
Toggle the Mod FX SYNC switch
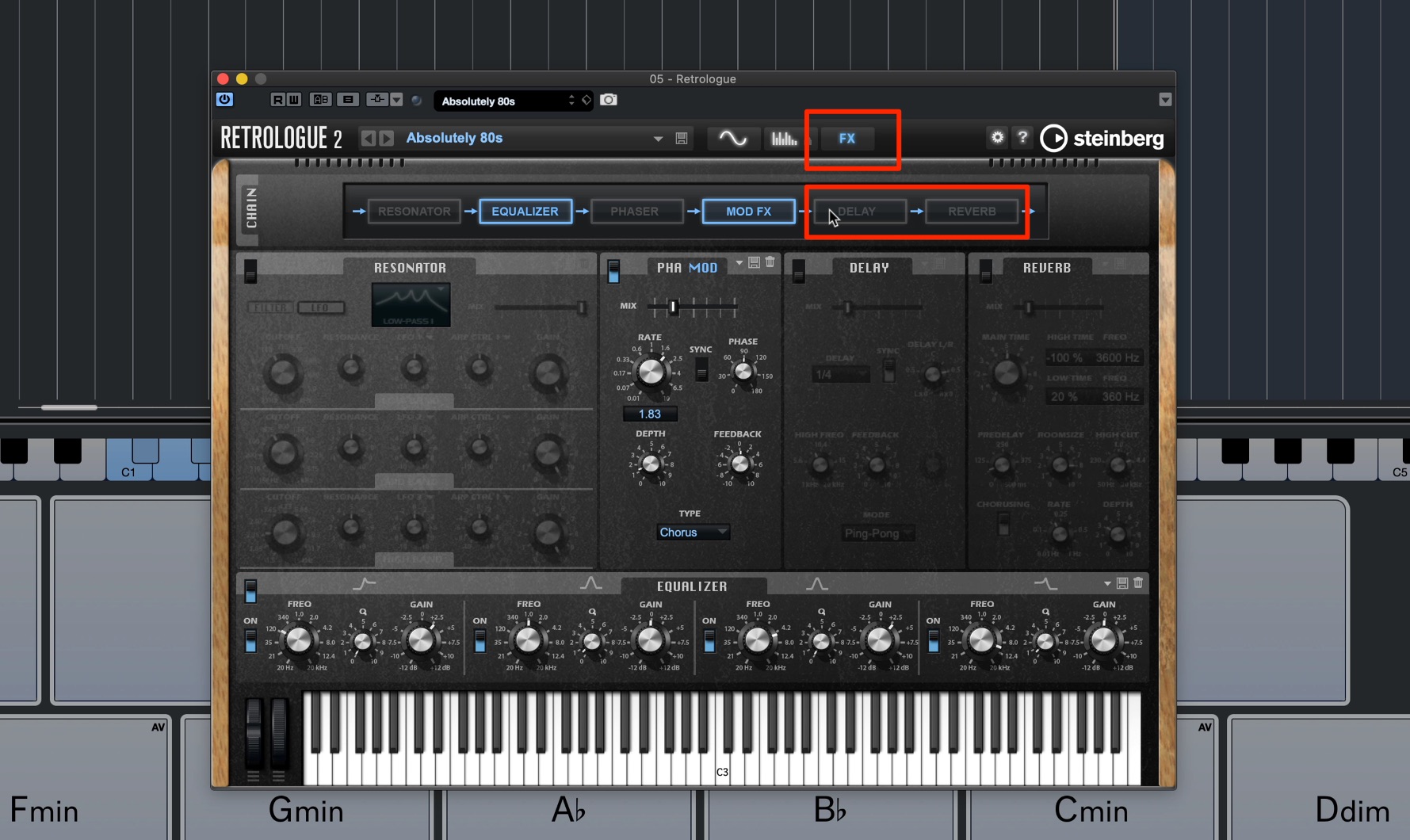[x=701, y=369]
